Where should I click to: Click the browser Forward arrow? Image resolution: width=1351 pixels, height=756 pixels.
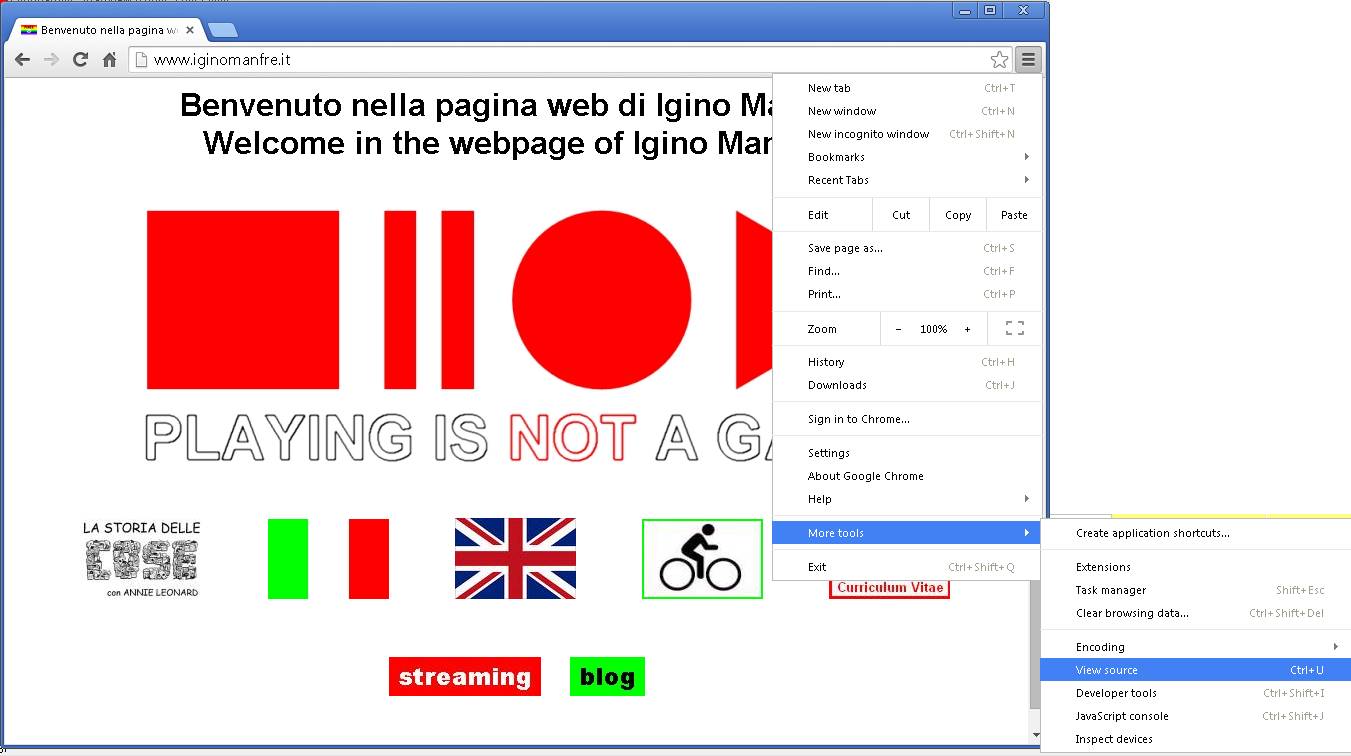[51, 60]
